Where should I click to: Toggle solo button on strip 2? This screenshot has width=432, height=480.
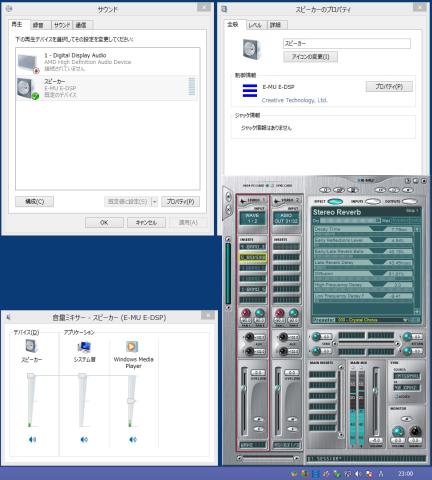pos(292,429)
